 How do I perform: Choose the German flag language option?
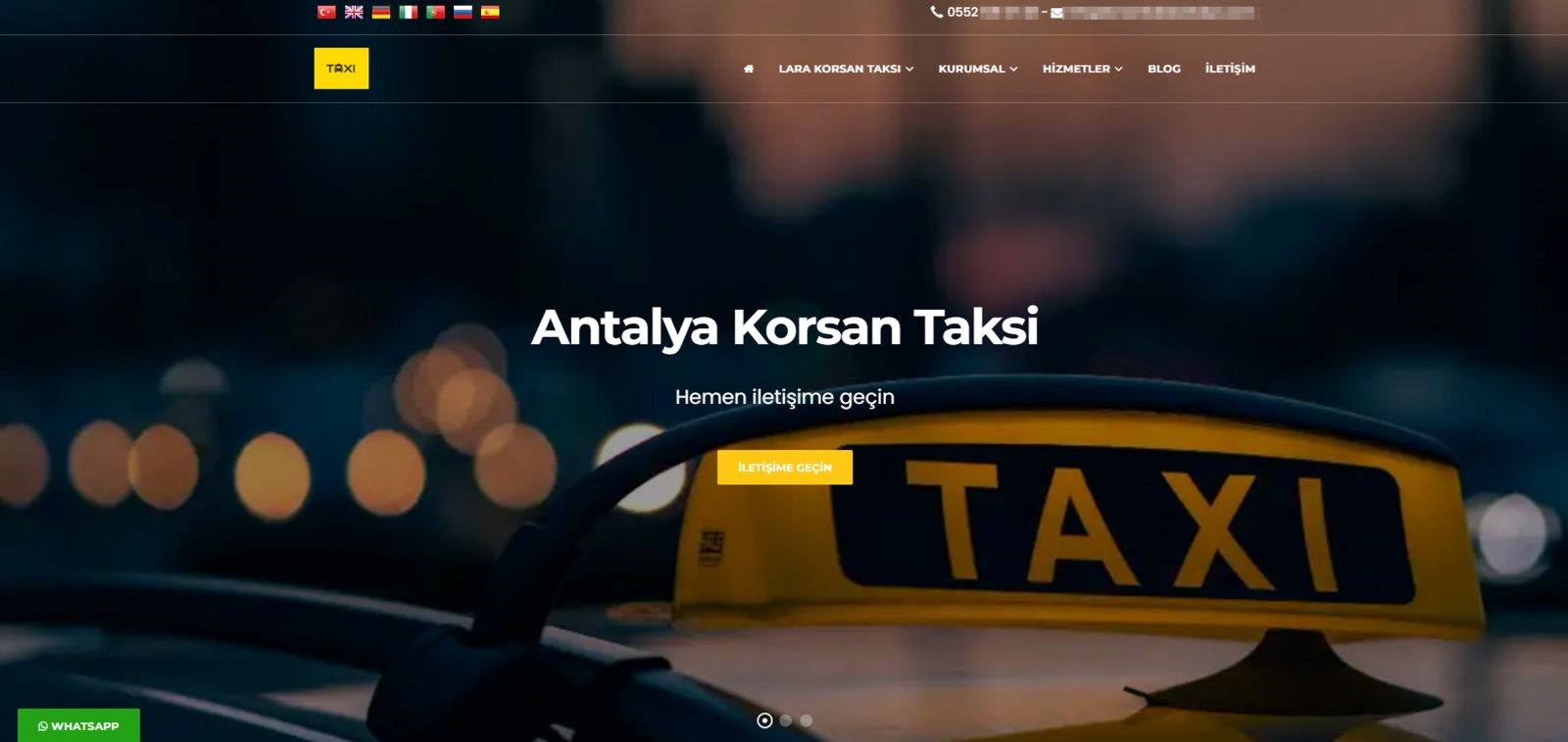pos(381,12)
